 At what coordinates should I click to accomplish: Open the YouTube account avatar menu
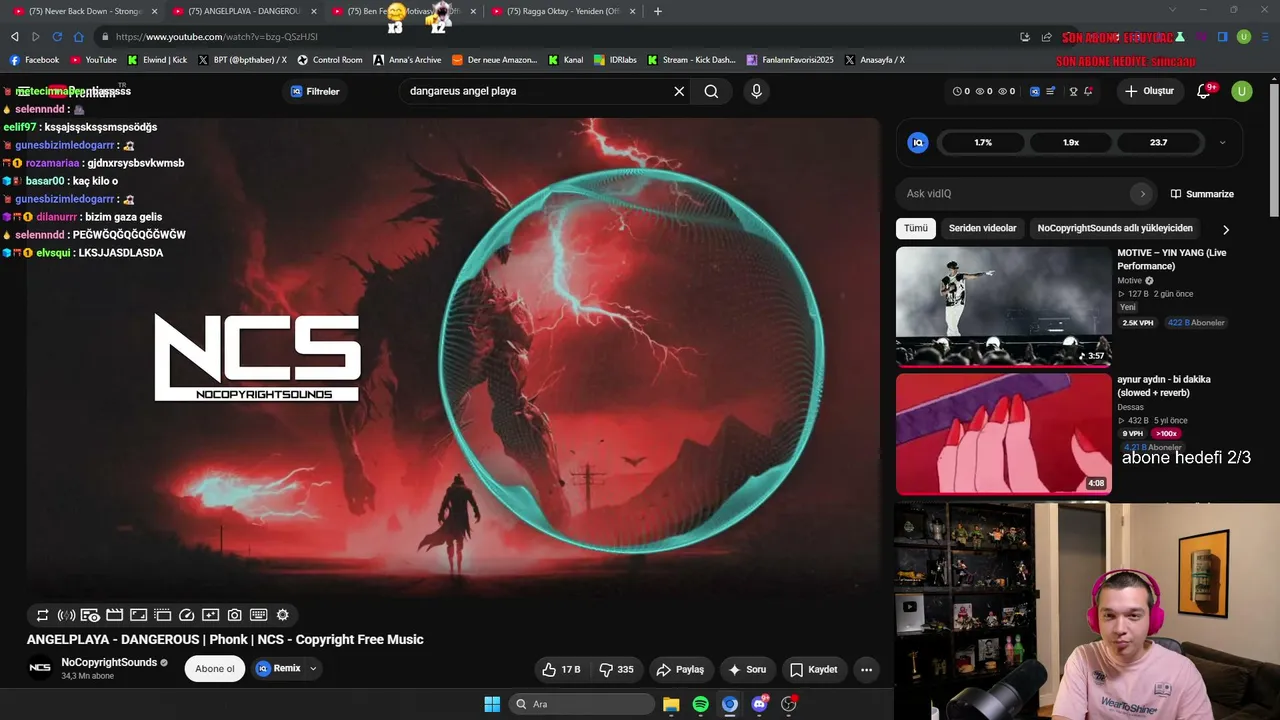pos(1241,91)
